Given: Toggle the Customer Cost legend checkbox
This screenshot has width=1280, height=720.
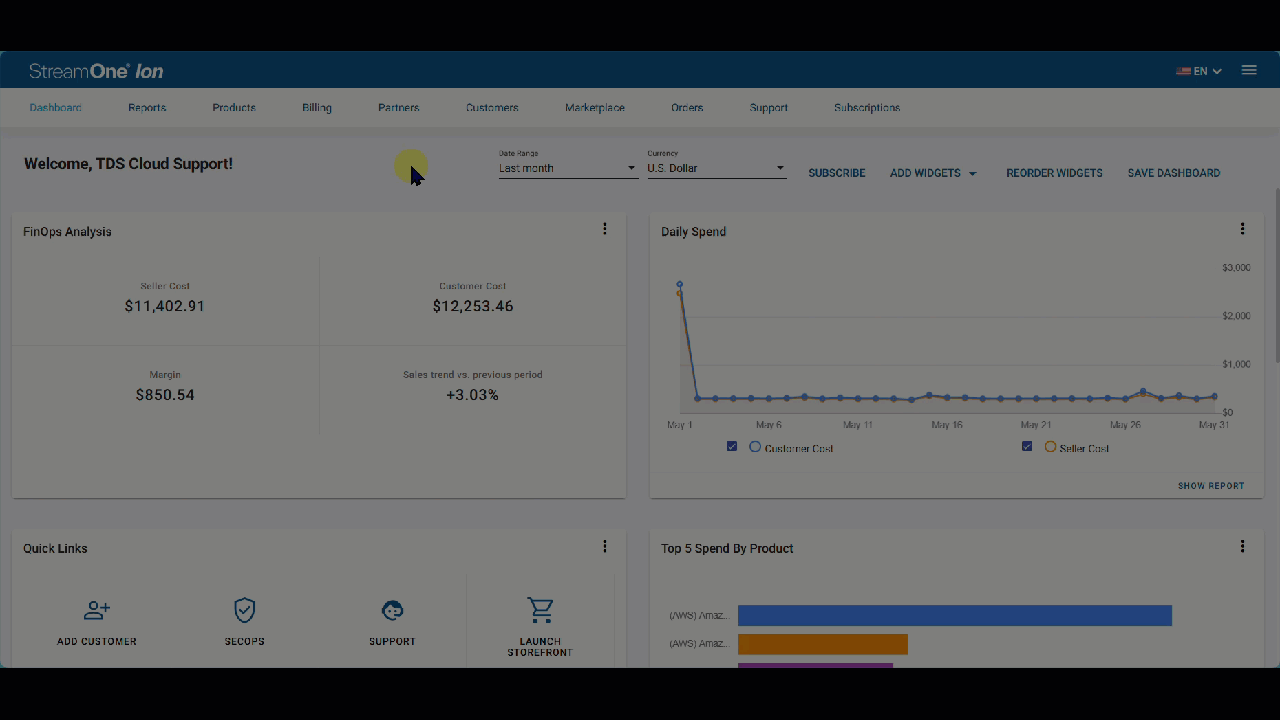Looking at the screenshot, I should tap(732, 447).
